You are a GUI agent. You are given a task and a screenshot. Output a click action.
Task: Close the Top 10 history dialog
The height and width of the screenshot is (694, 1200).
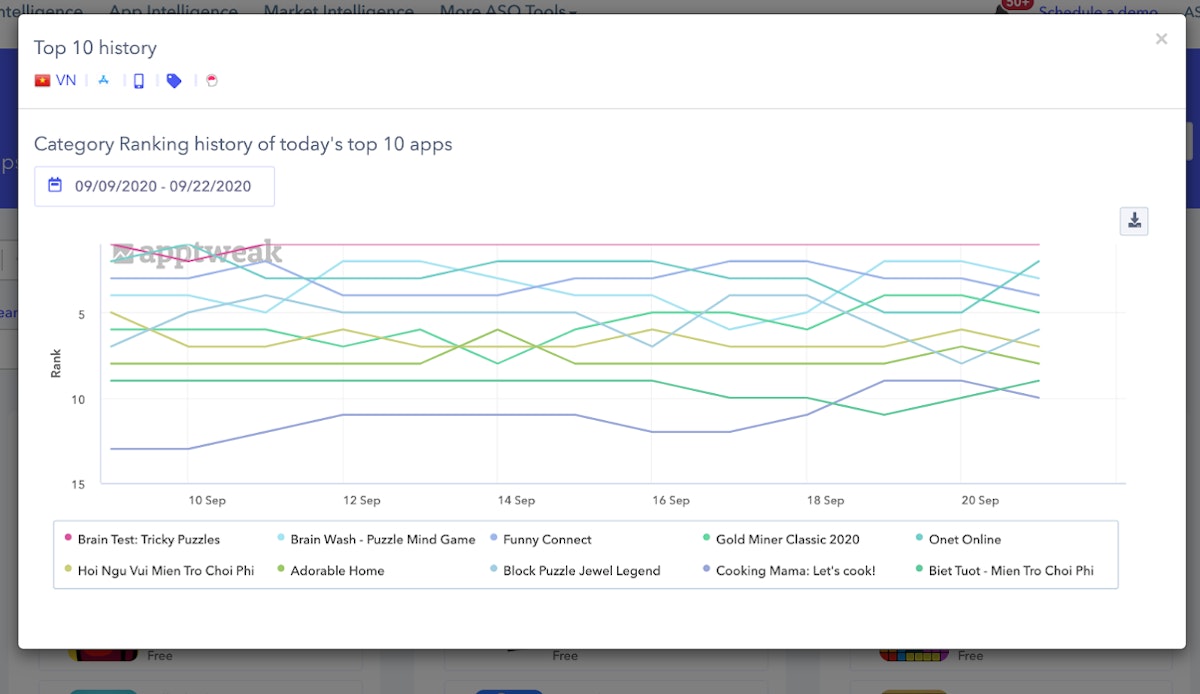tap(1161, 39)
